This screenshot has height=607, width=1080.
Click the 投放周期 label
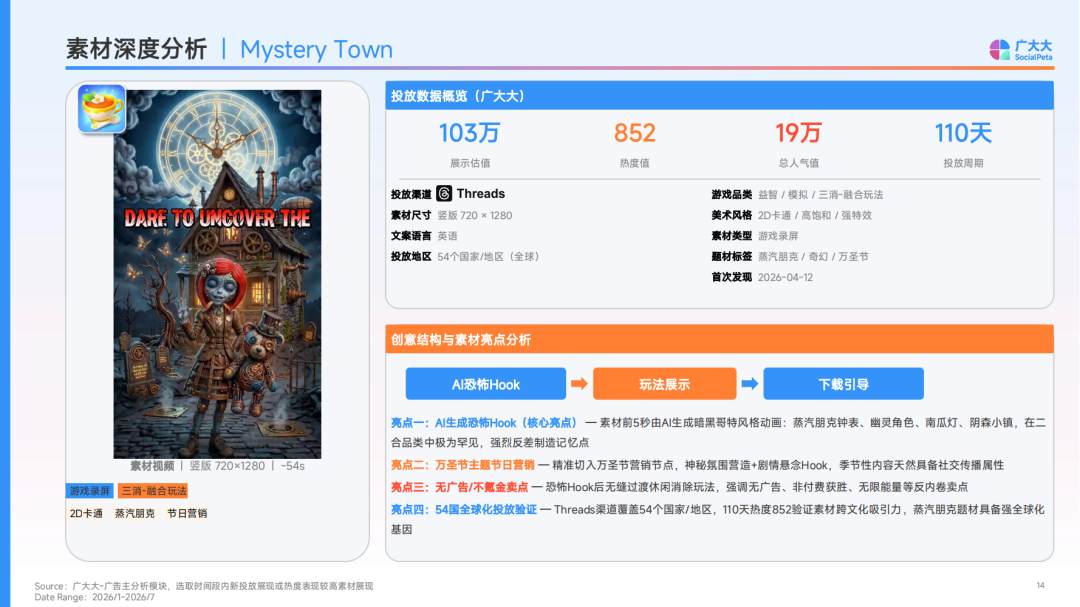[963, 163]
